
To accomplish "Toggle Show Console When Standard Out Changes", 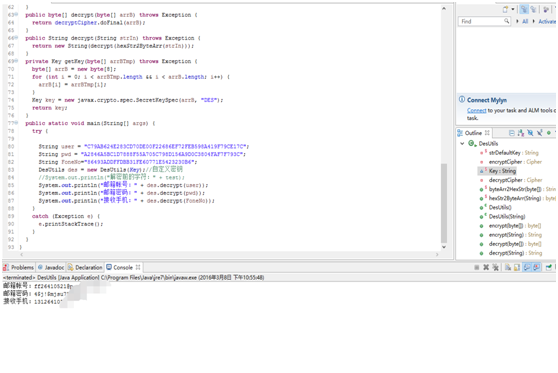I will point(526,267).
